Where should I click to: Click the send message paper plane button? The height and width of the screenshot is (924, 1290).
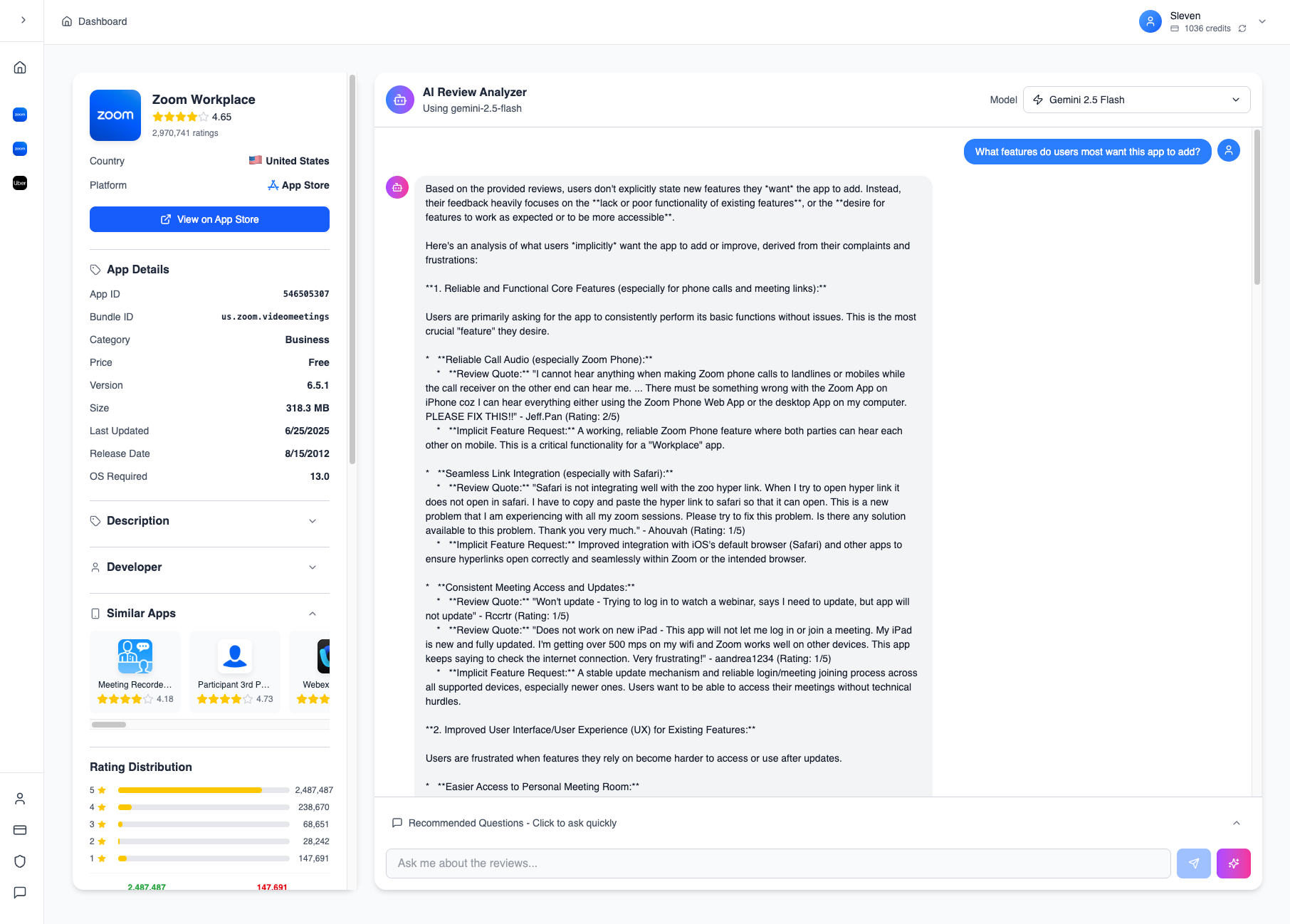[1194, 863]
